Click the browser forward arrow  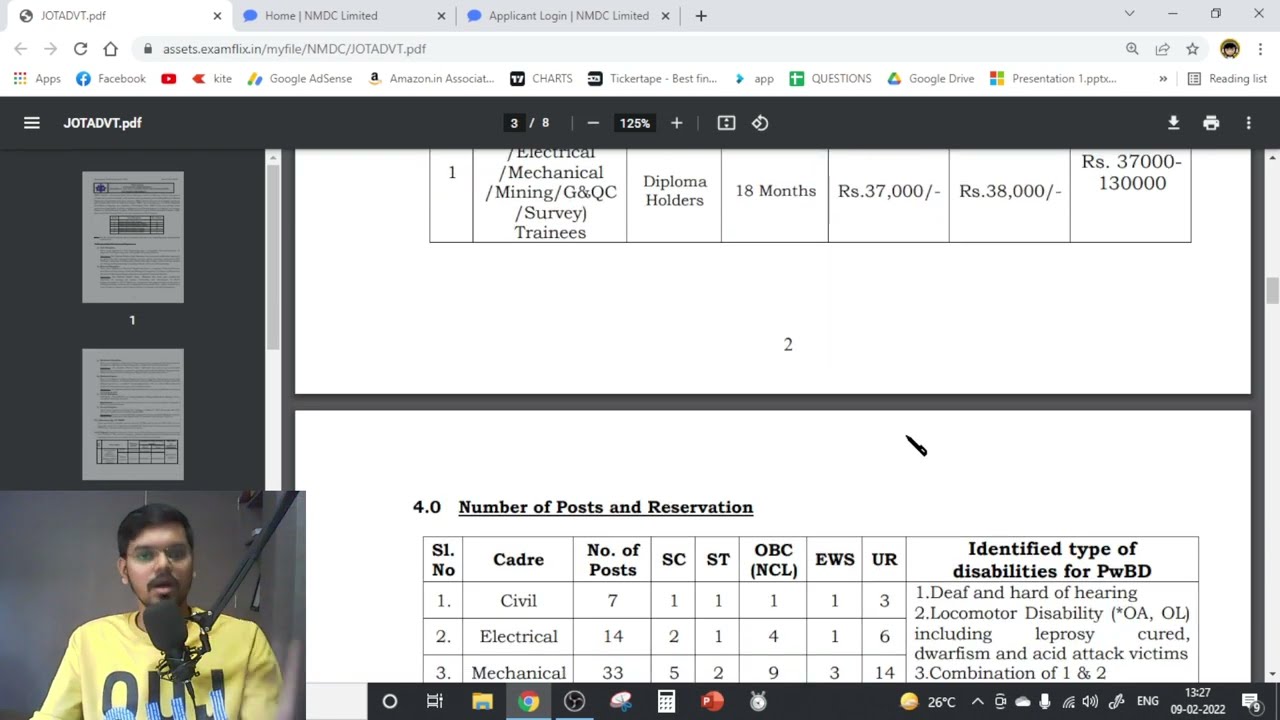(x=50, y=49)
